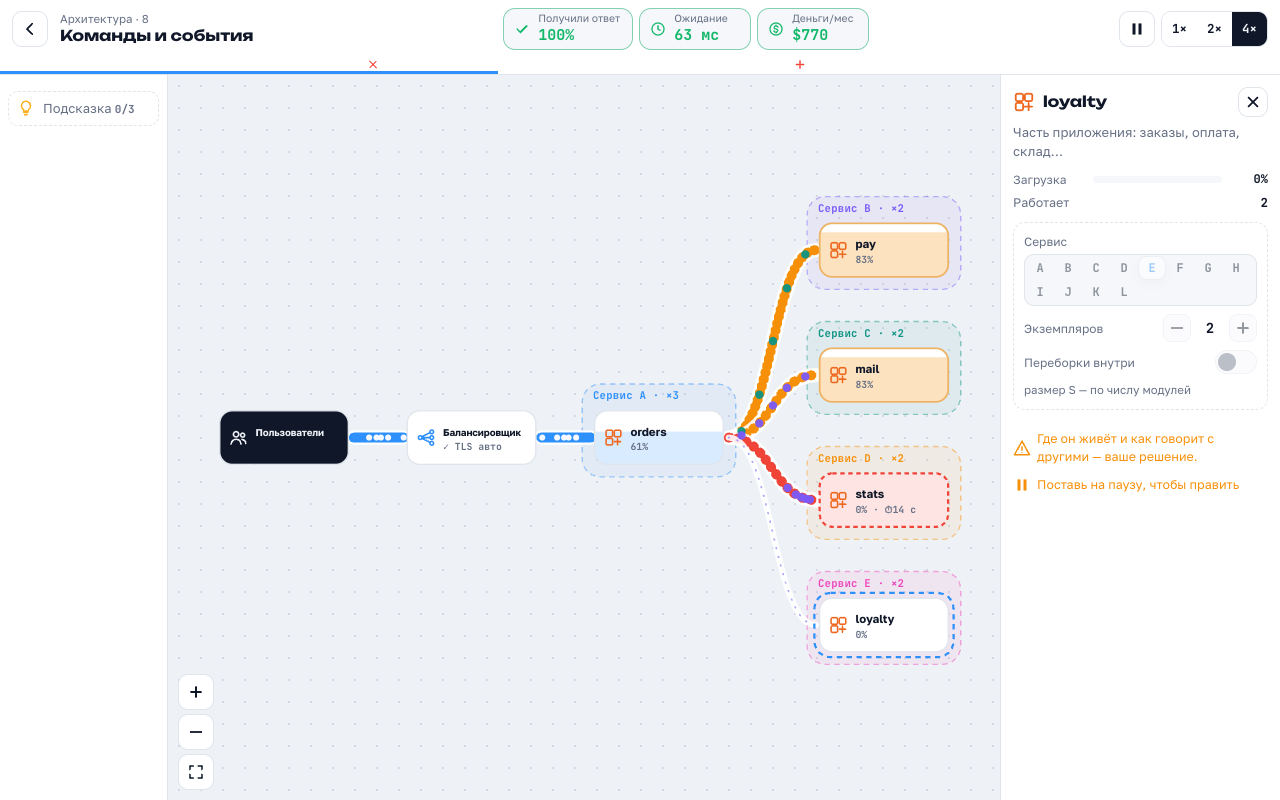Click the 'Деньги/мес' $770 metric

813,29
